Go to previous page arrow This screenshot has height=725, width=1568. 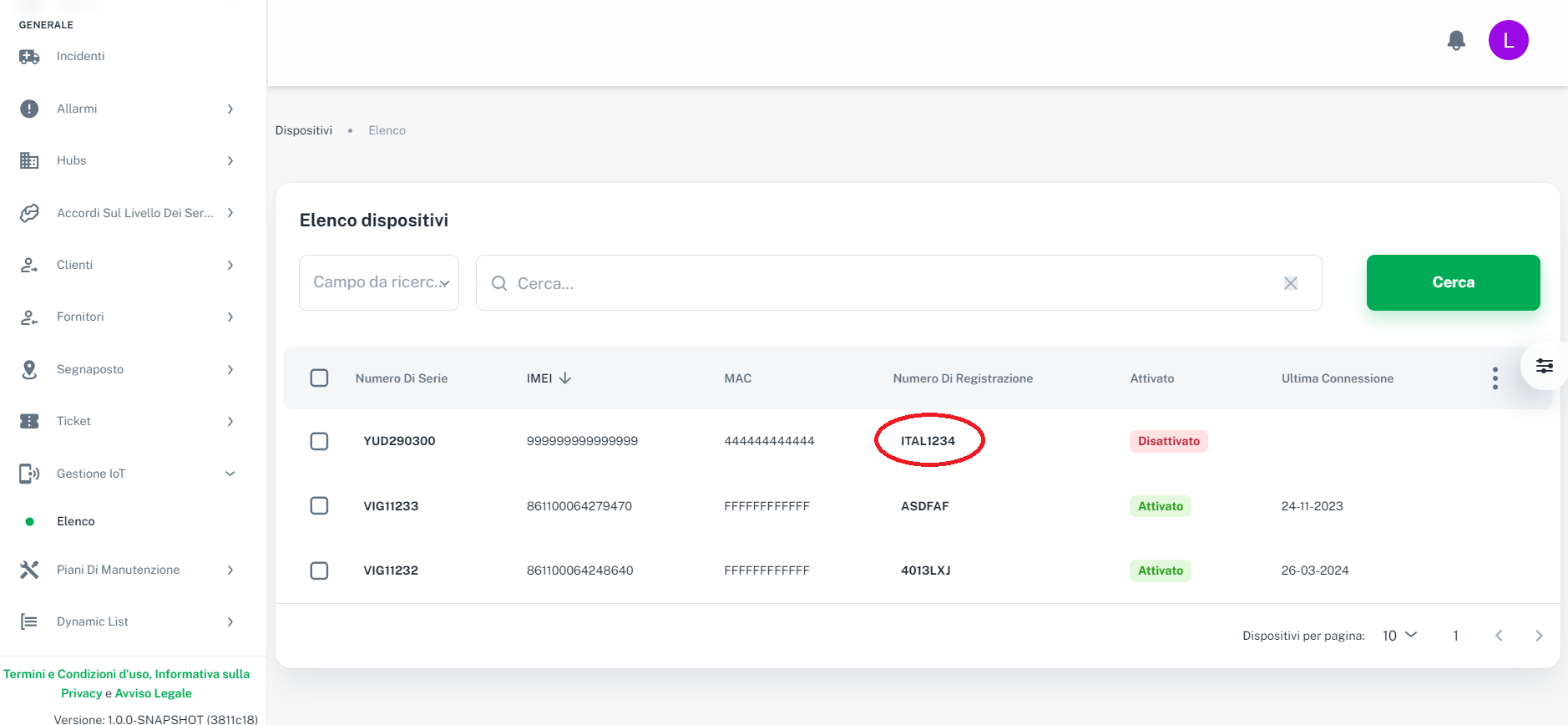[1499, 636]
